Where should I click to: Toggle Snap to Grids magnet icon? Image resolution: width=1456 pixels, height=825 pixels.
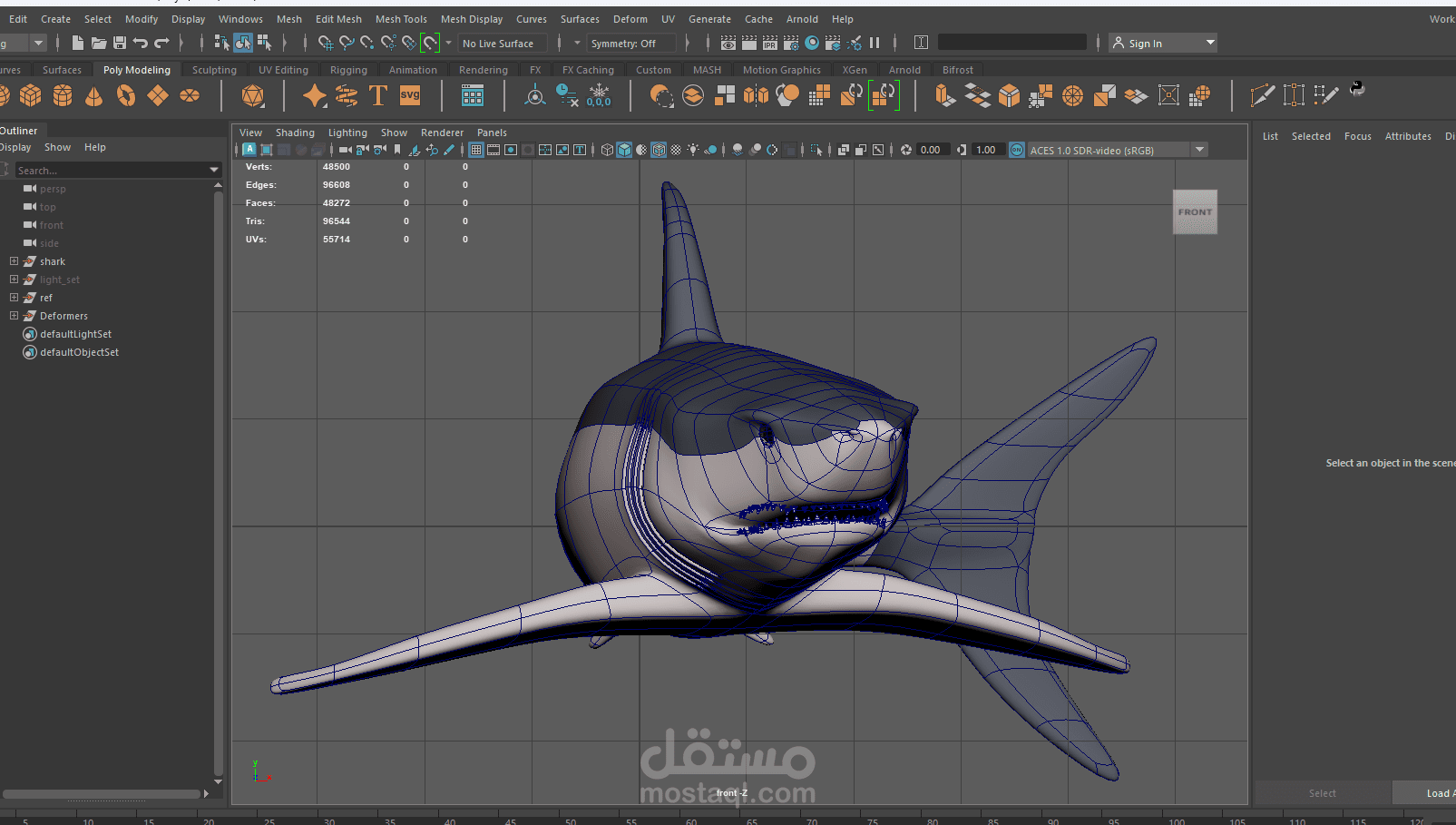pos(325,43)
